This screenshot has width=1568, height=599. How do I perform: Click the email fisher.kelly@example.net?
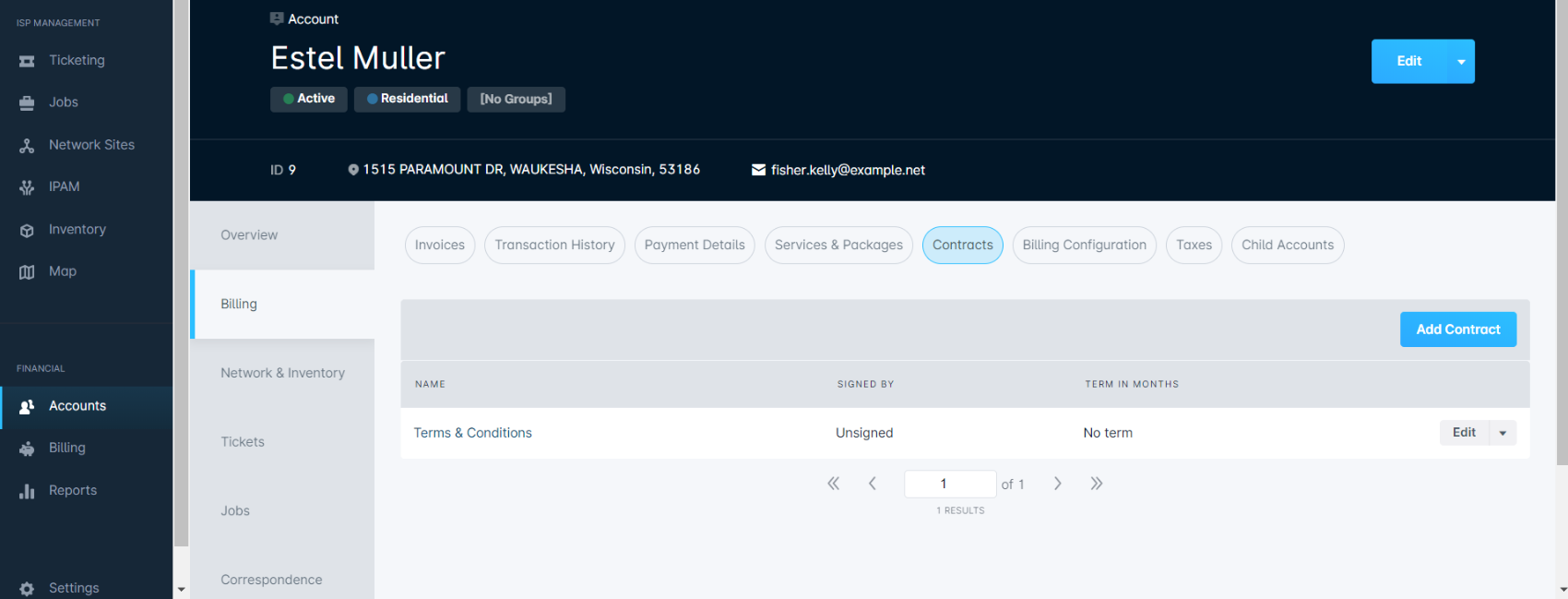pos(848,170)
